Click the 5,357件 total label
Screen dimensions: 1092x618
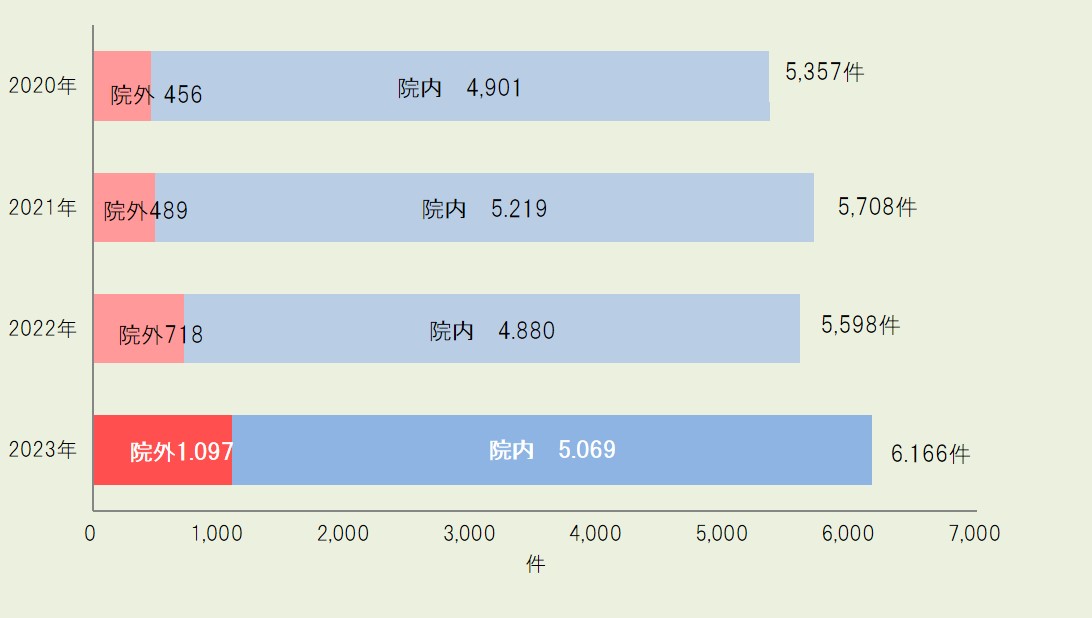point(825,72)
